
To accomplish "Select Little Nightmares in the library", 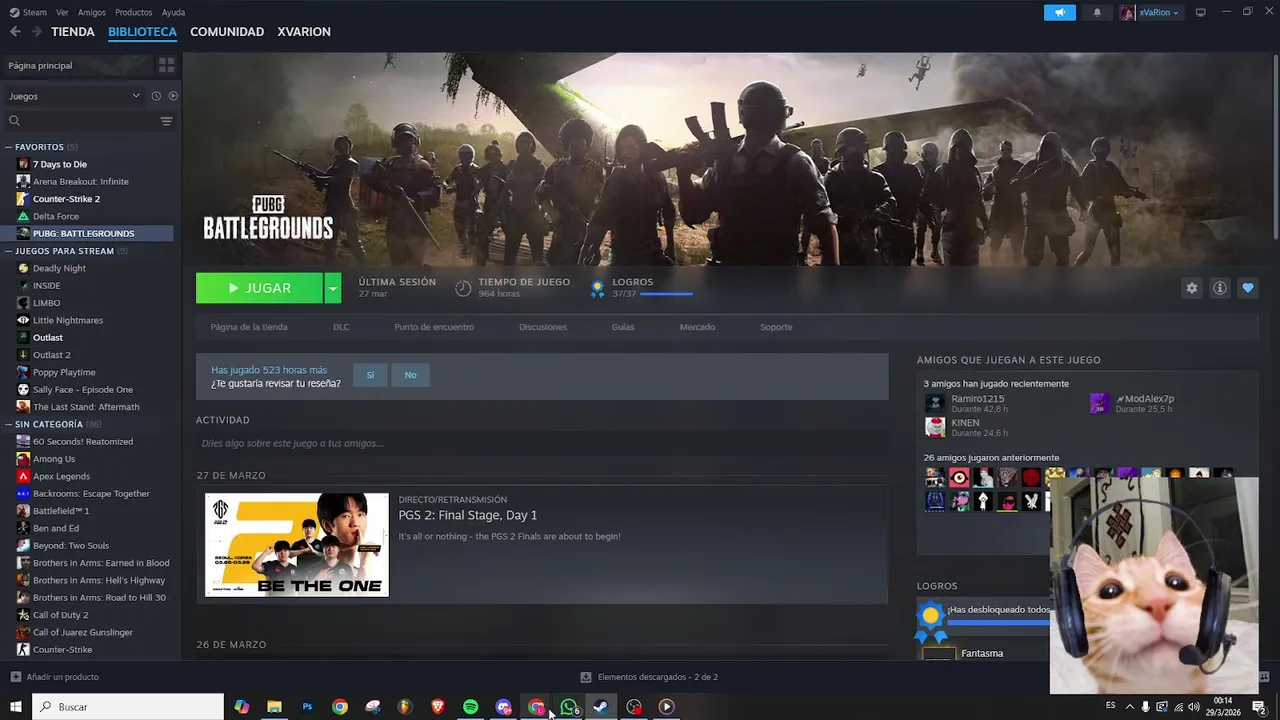I will pos(68,320).
